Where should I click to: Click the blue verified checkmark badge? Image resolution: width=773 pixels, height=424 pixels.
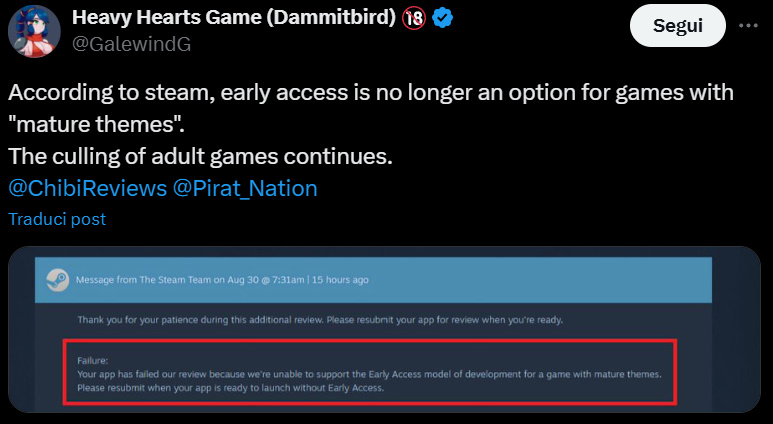pos(443,21)
